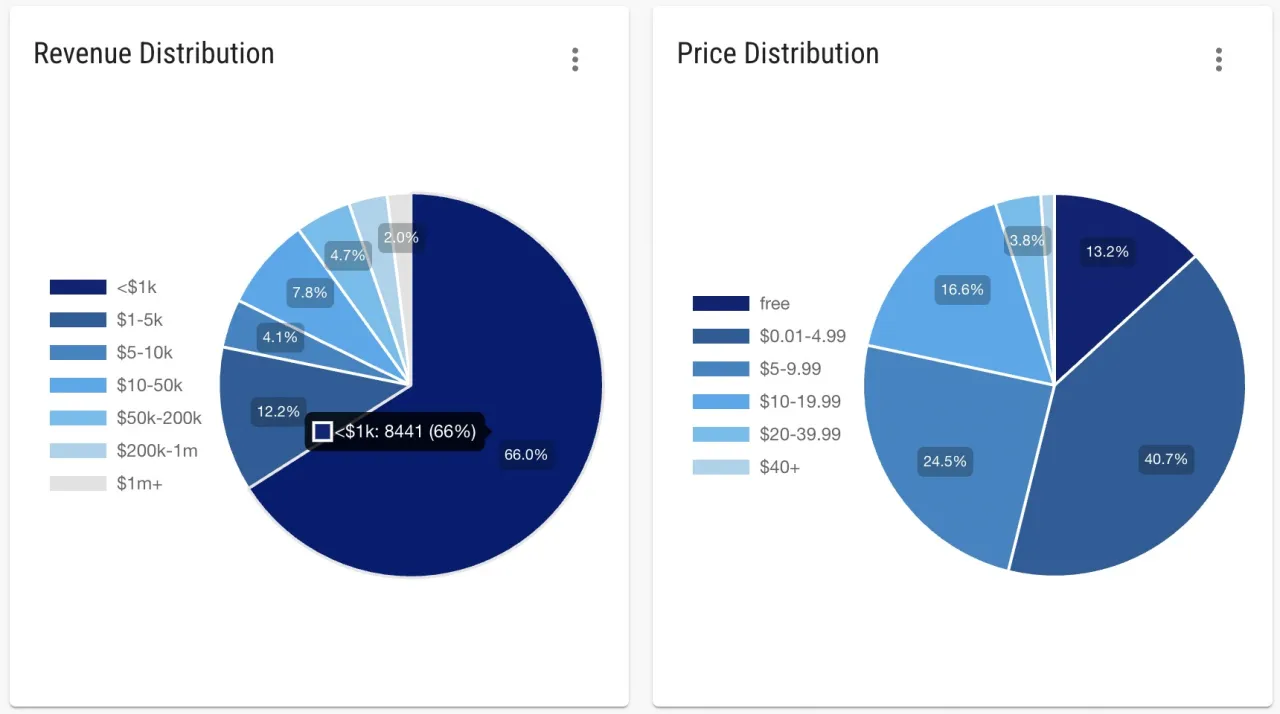The image size is (1280, 714).
Task: Open the Price Distribution options menu
Action: [x=1219, y=59]
